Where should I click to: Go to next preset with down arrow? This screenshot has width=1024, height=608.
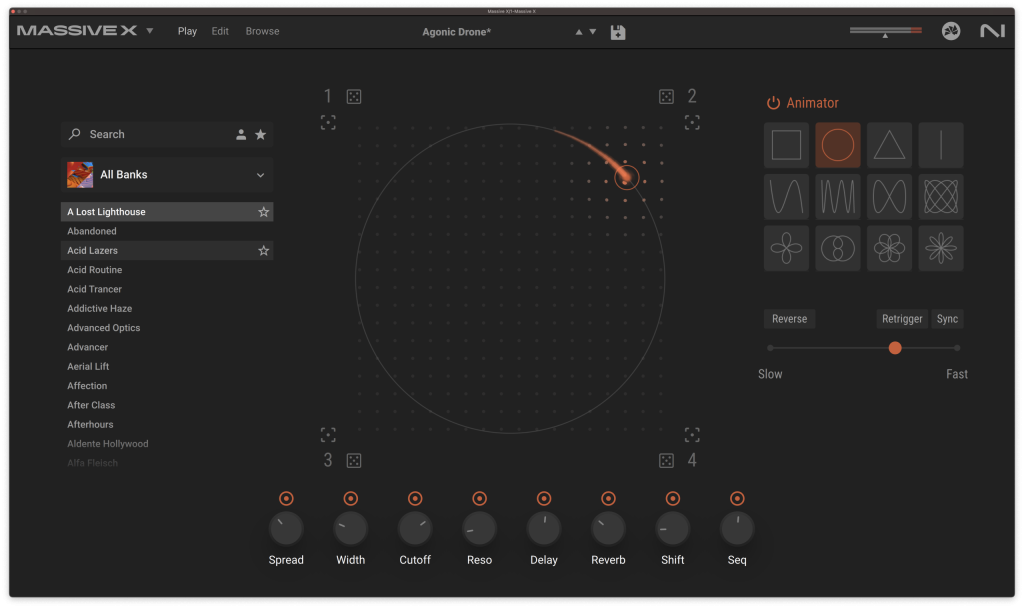[x=593, y=31]
